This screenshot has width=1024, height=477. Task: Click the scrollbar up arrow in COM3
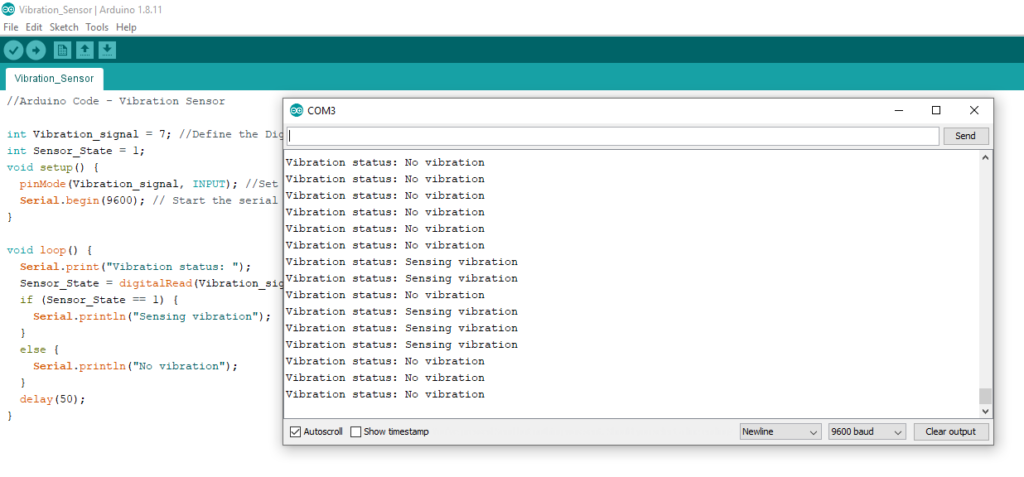tap(985, 157)
